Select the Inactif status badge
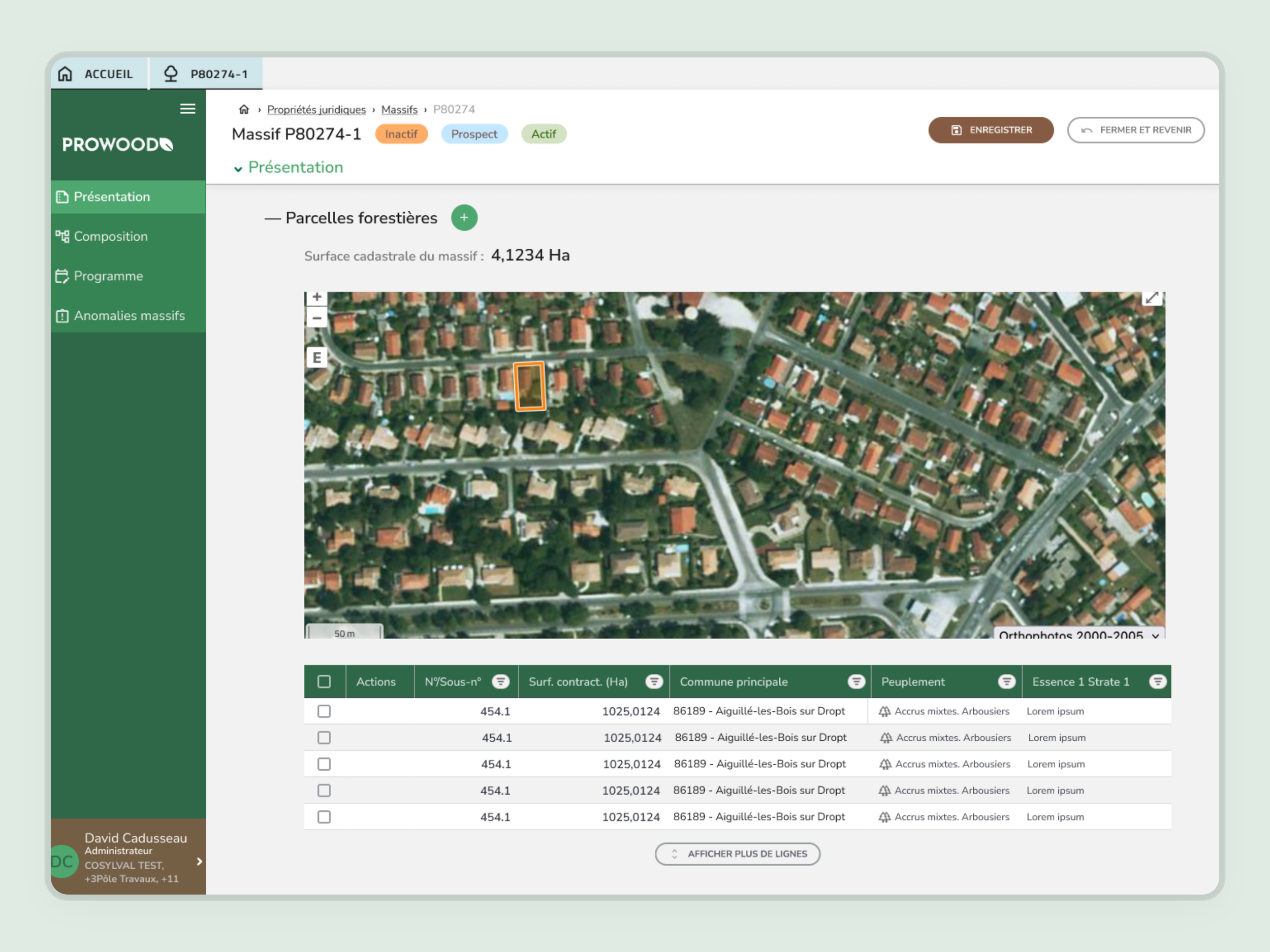Screen dimensions: 1270x952 point(401,134)
